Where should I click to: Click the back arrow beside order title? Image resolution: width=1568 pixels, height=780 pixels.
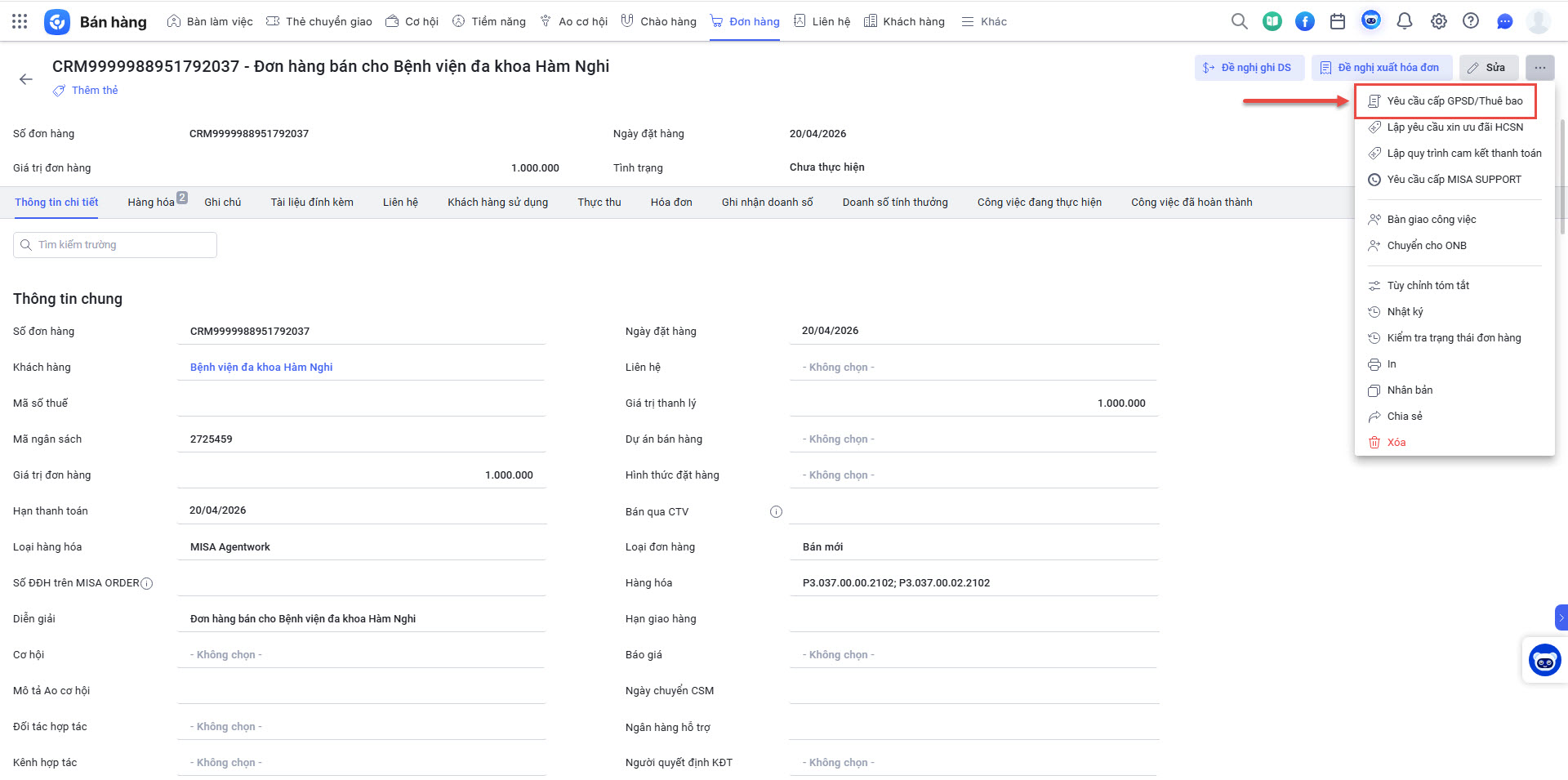[x=26, y=79]
